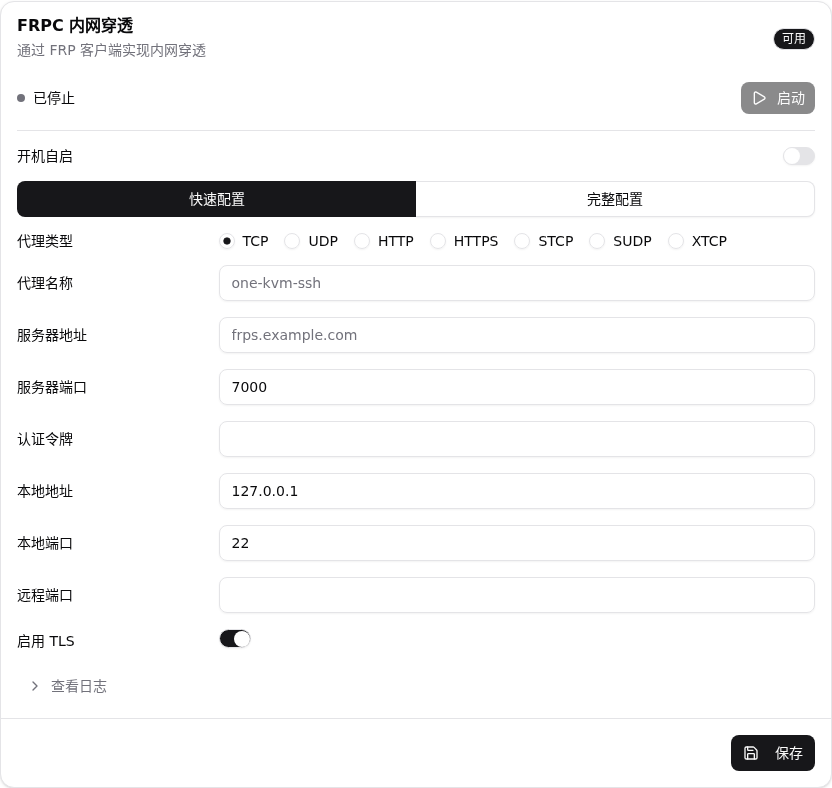Focus the 代理名称 input field
Viewport: 832px width, 788px height.
point(517,283)
